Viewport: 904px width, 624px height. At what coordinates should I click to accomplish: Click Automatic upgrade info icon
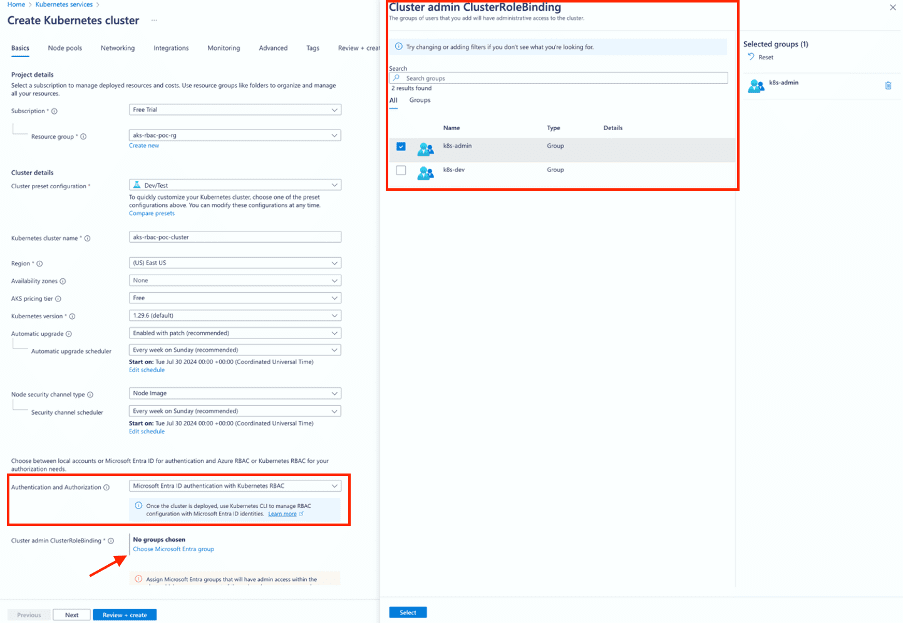point(69,334)
